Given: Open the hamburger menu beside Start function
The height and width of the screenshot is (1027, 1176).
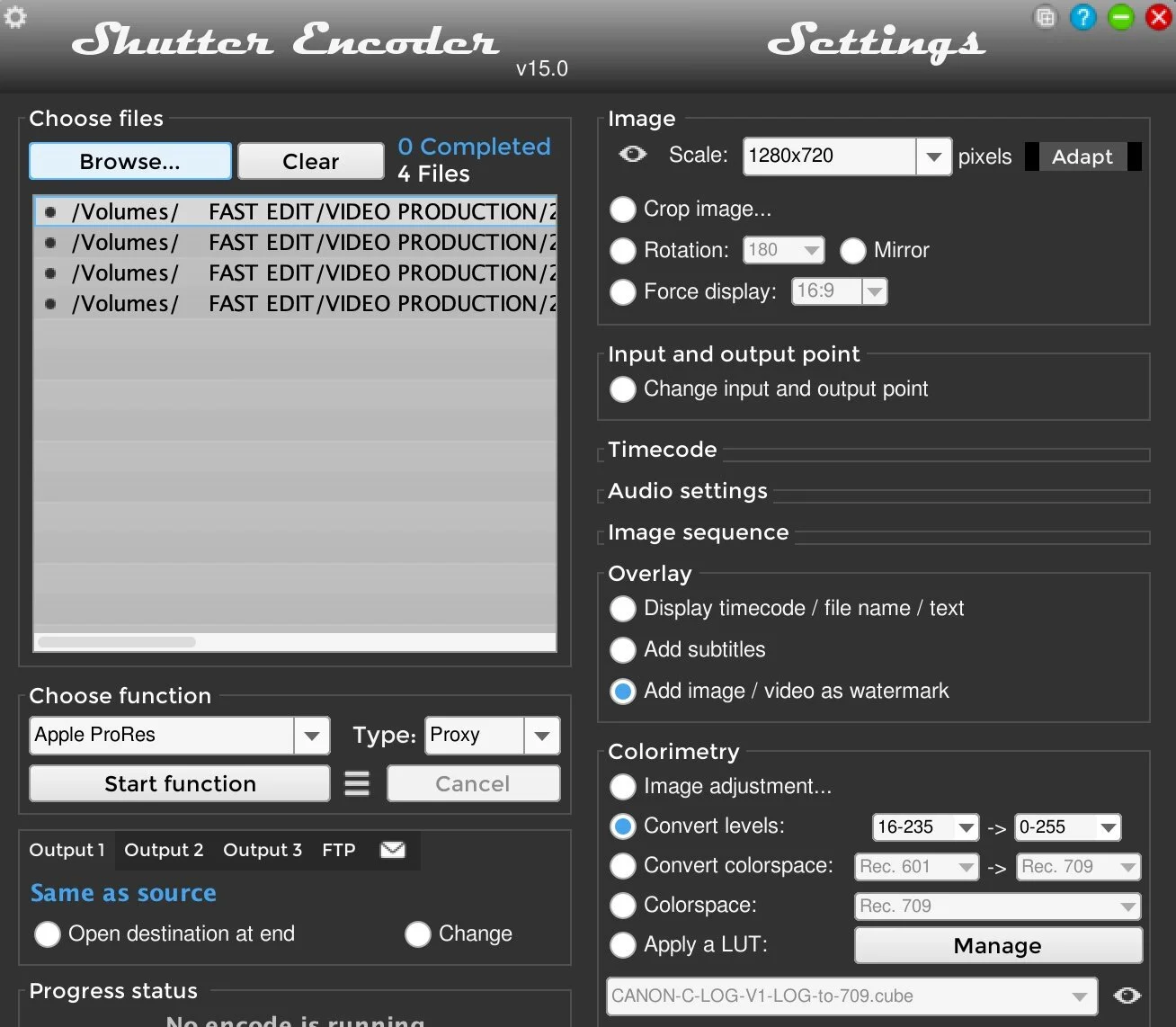Looking at the screenshot, I should [357, 783].
